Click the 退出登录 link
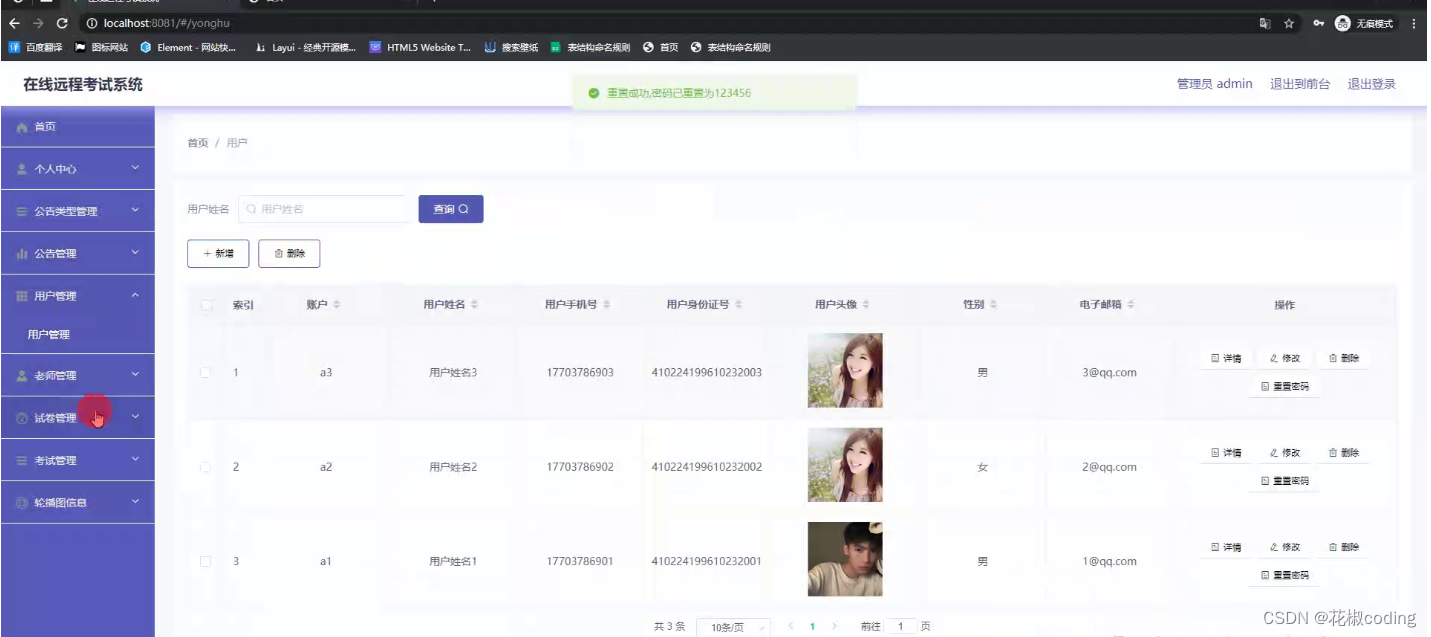1431x637 pixels. click(1371, 84)
